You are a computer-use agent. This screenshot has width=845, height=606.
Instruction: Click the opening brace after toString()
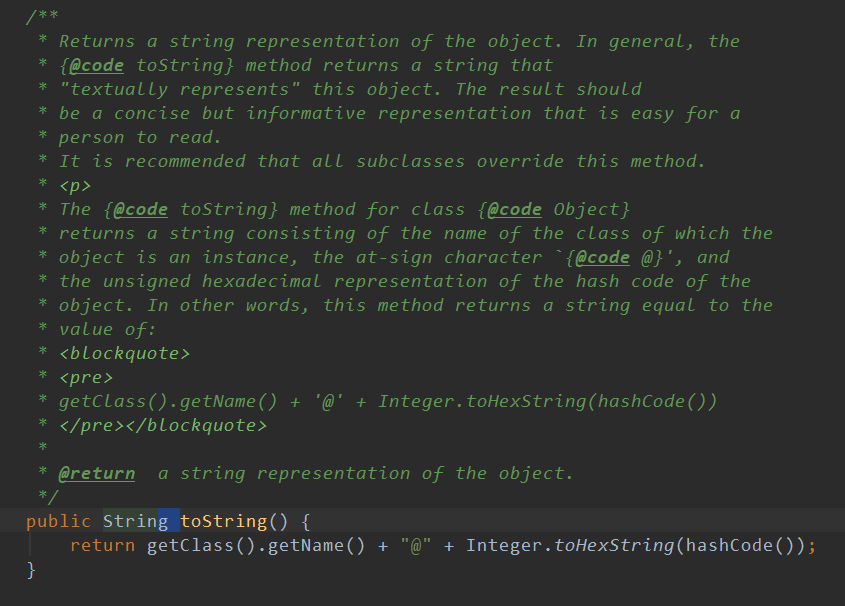(306, 521)
